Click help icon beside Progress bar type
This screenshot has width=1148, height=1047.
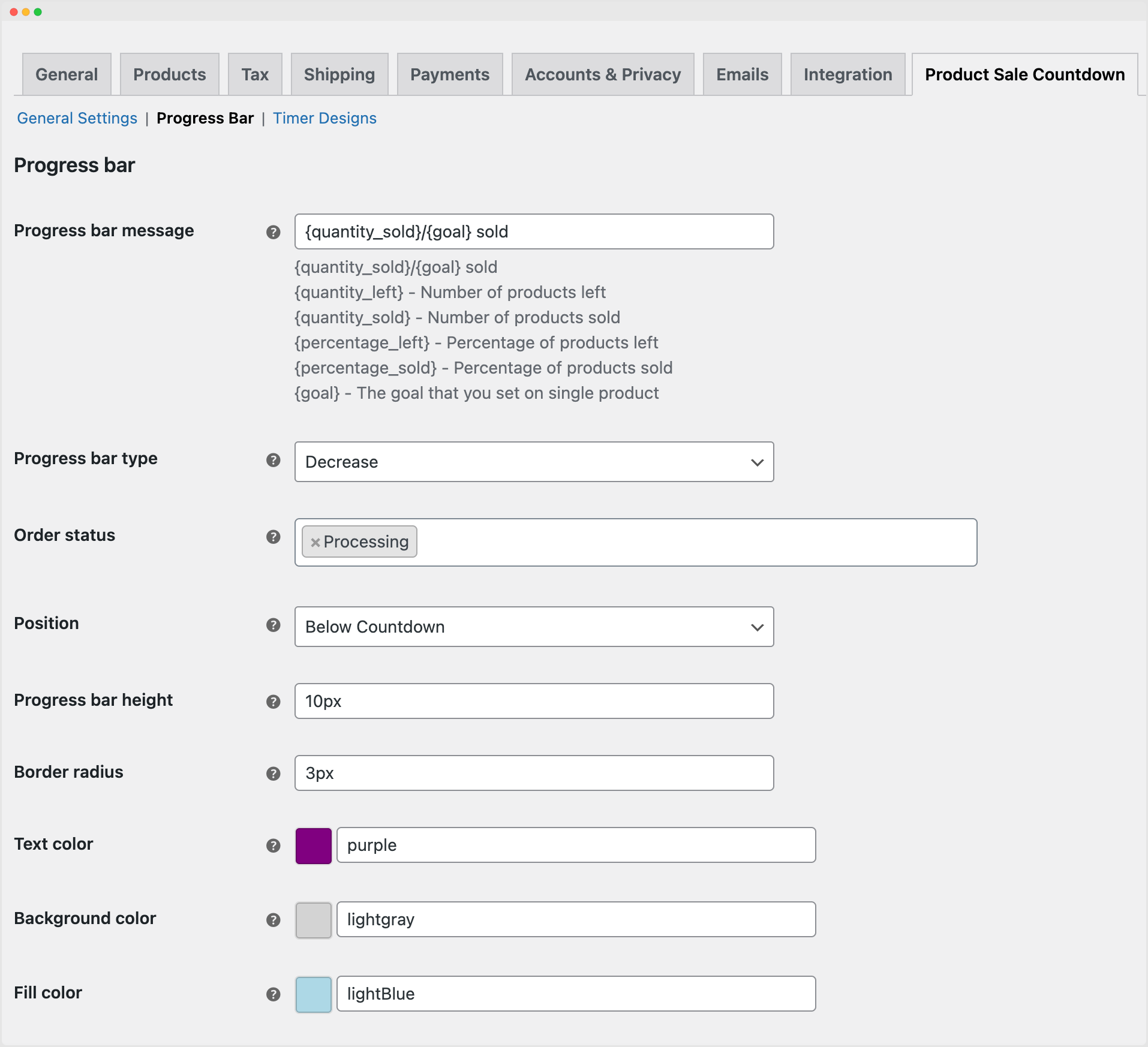(273, 460)
